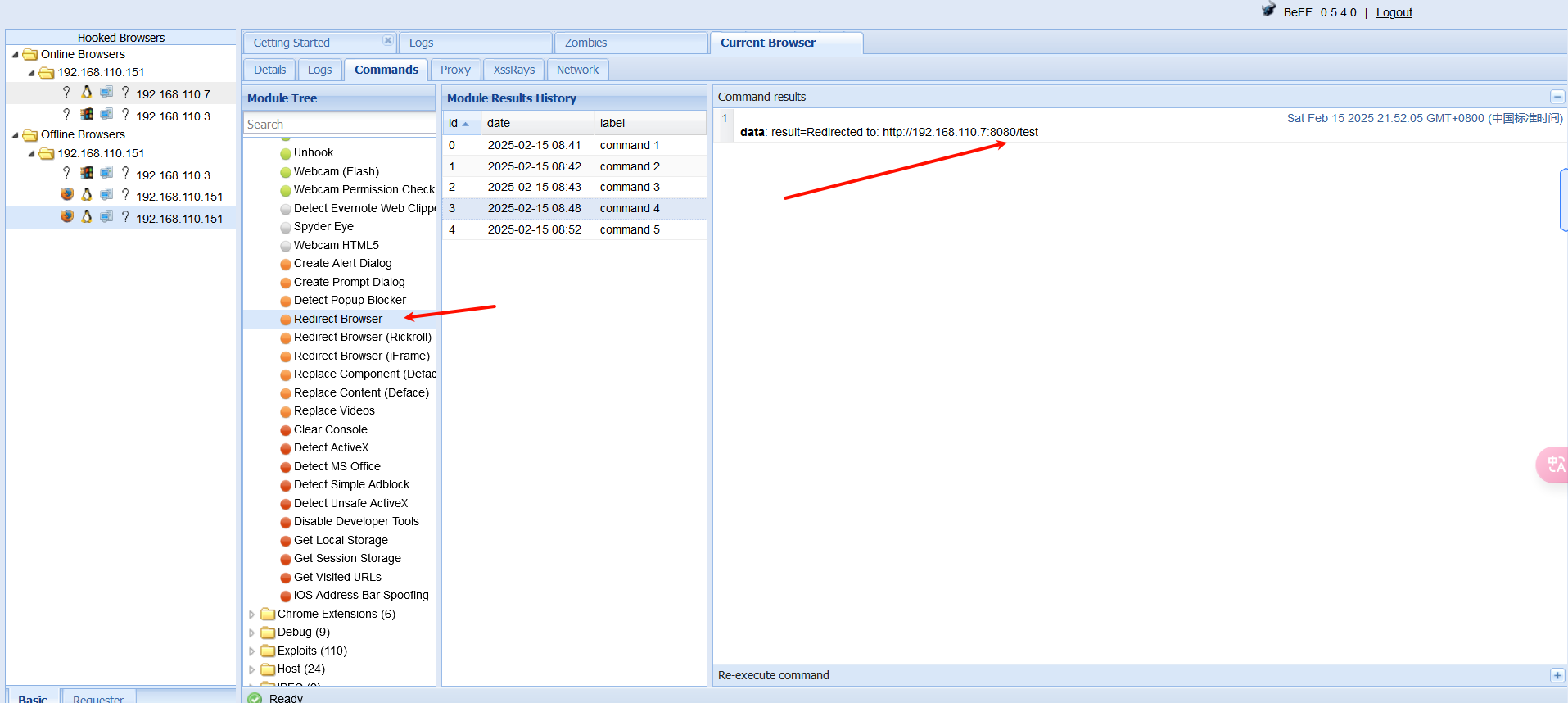Screen dimensions: 1568x703
Task: Select the command 3 history row
Action: (575, 187)
